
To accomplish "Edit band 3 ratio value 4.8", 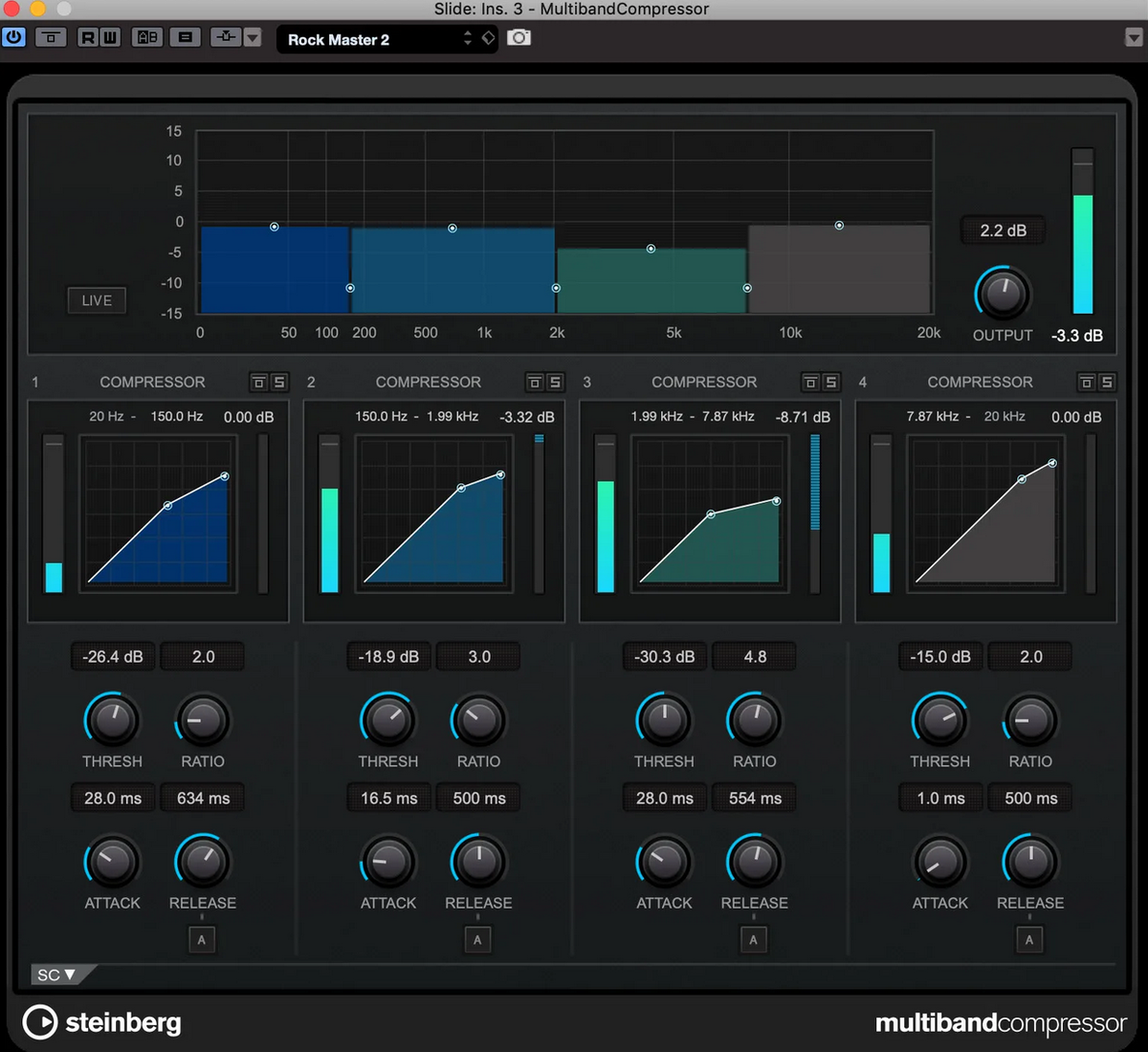I will click(755, 657).
